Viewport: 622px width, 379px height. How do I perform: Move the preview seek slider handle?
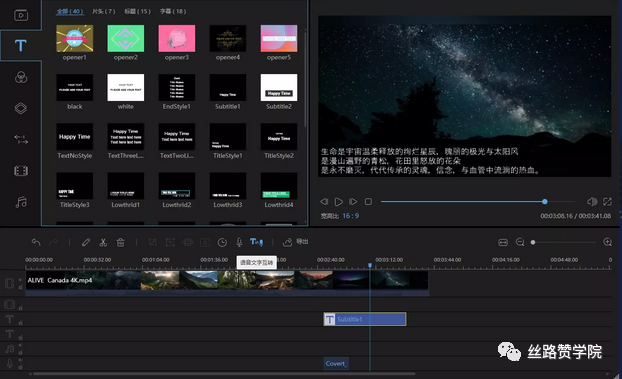[x=545, y=202]
